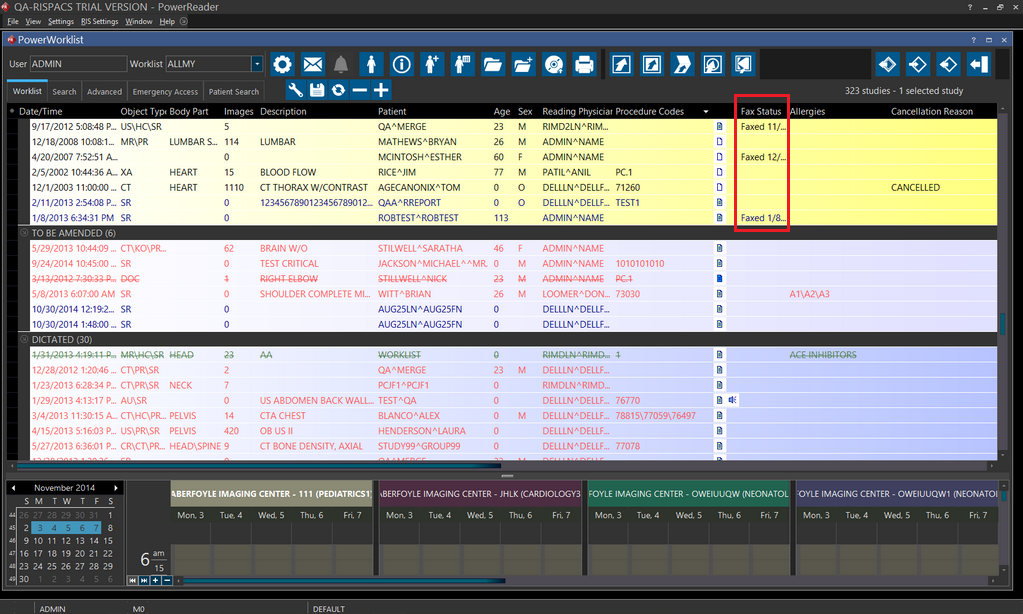Click the gear settings icon in the toolbar
This screenshot has height=614, width=1023.
point(283,64)
